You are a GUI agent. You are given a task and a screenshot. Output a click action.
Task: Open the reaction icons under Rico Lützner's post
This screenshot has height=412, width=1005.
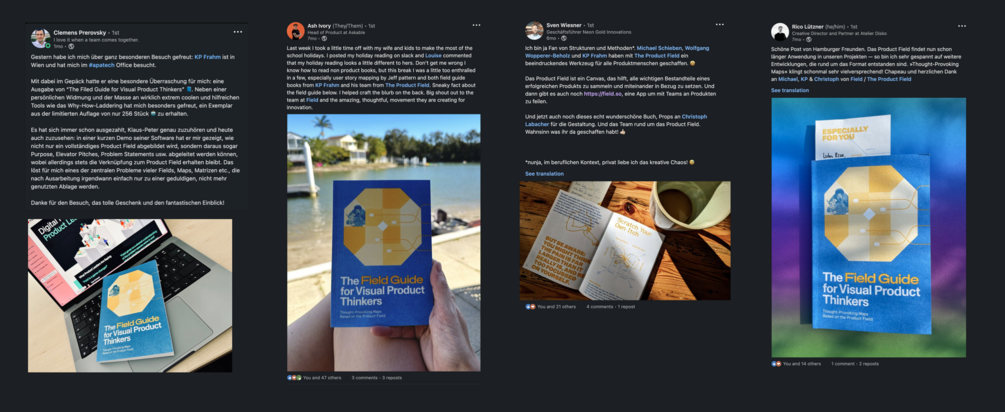click(775, 364)
